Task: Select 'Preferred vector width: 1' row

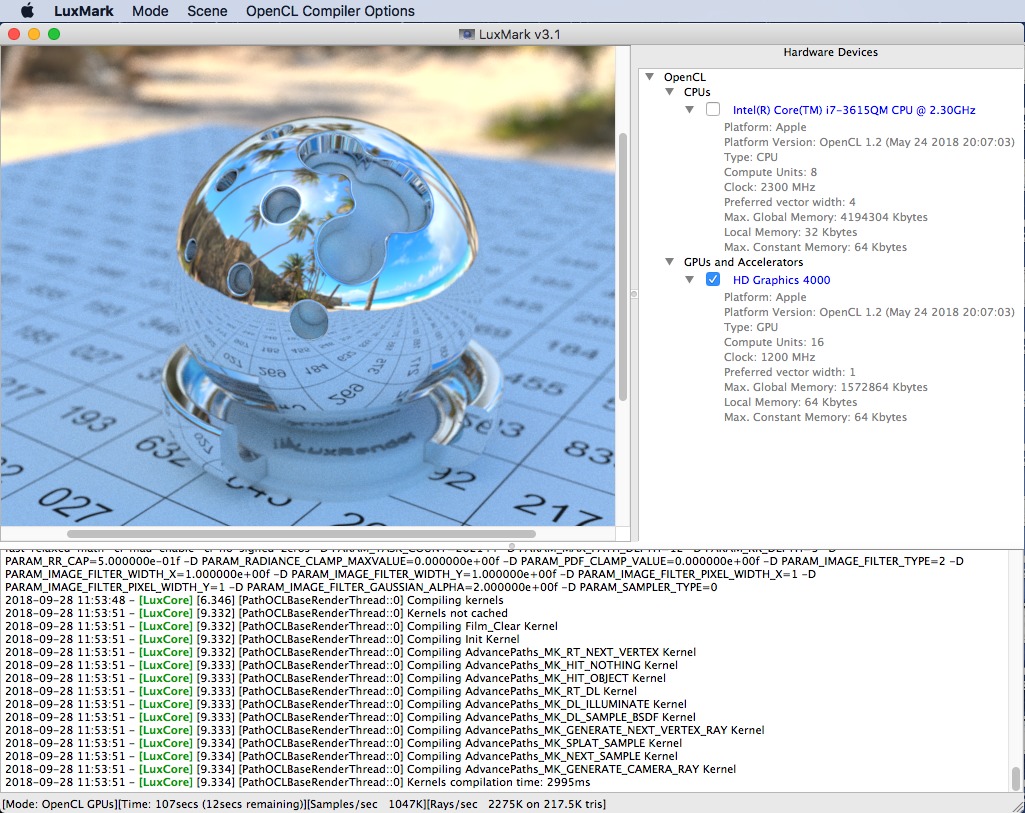Action: click(x=789, y=372)
